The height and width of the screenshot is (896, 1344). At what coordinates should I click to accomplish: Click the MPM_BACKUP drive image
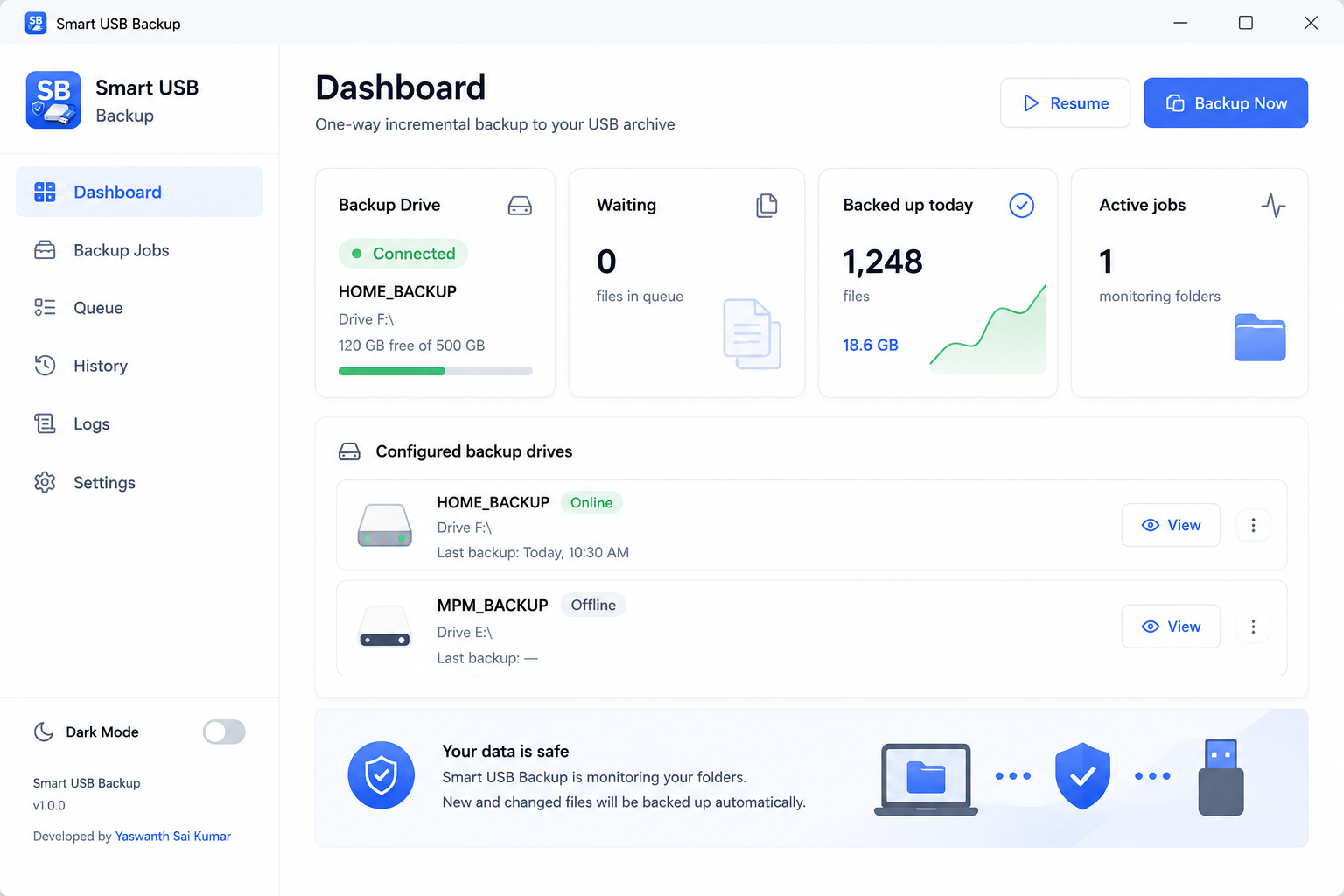tap(385, 627)
